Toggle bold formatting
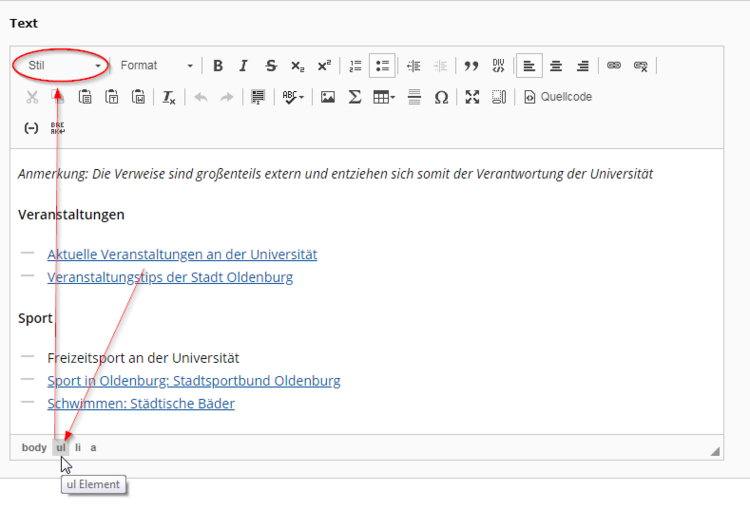Image resolution: width=750 pixels, height=510 pixels. tap(218, 66)
